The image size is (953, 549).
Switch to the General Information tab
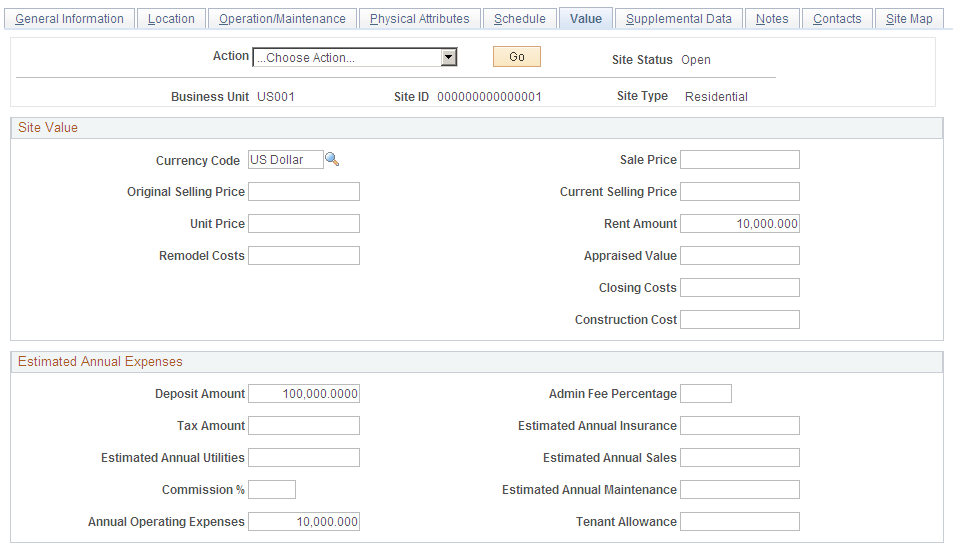point(69,19)
